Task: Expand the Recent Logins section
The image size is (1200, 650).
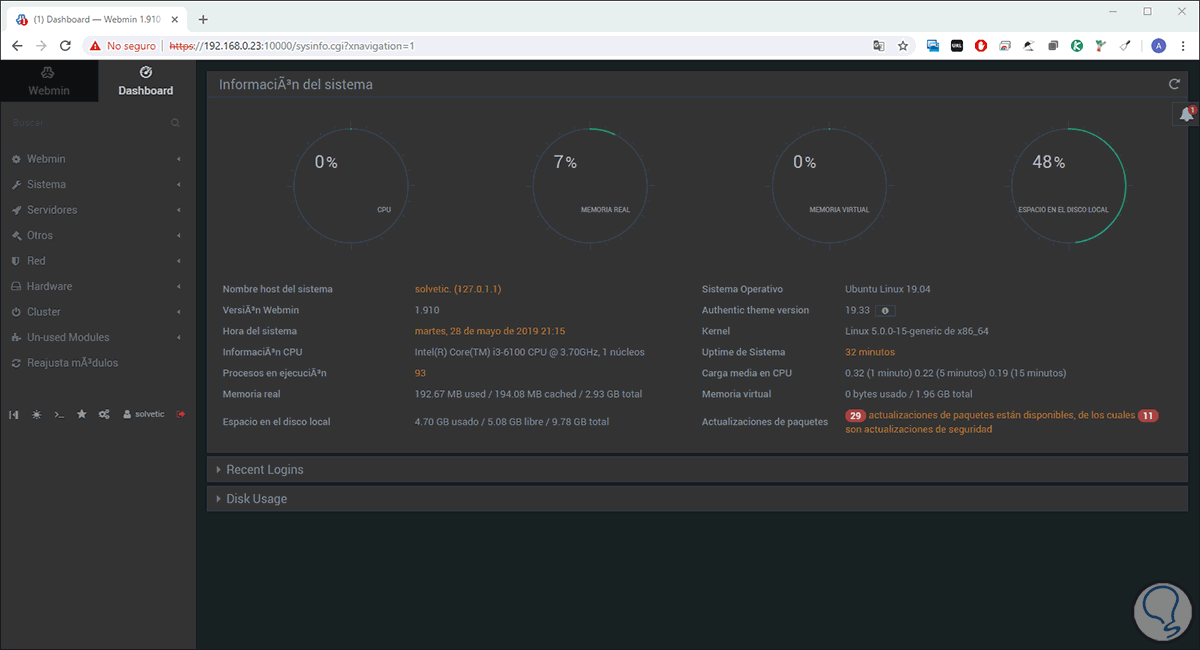Action: tap(697, 469)
